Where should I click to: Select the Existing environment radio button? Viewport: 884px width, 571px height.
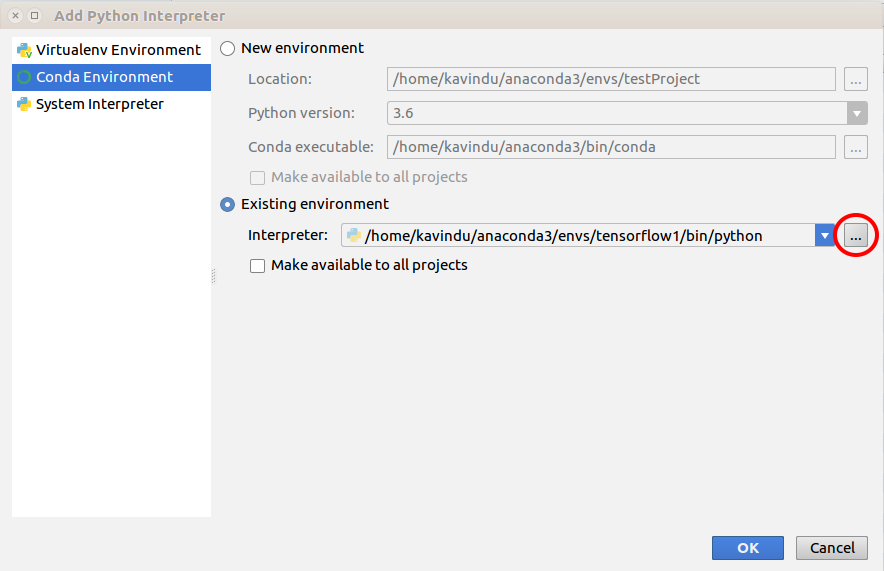pyautogui.click(x=228, y=204)
